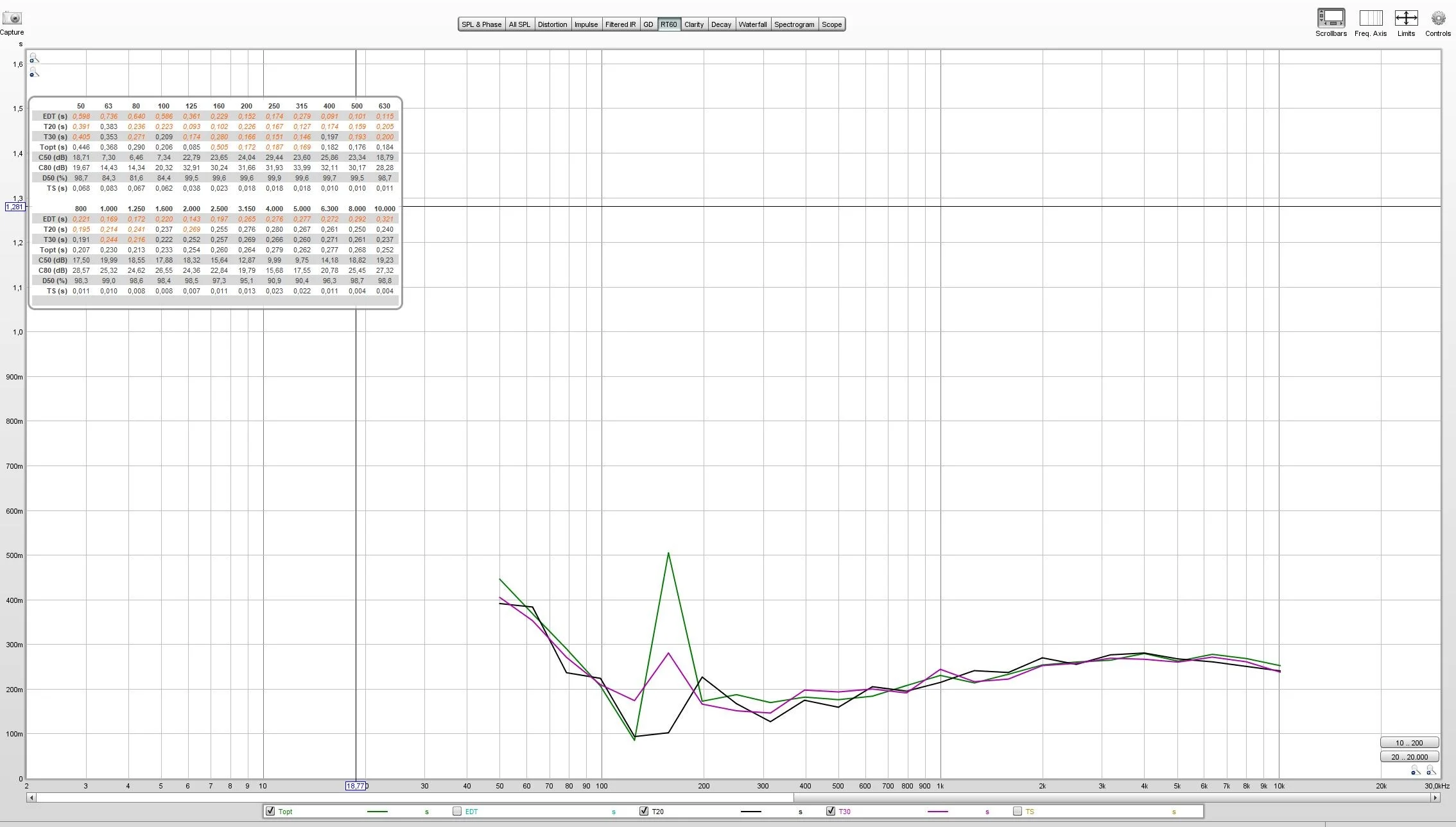The height and width of the screenshot is (827, 1456).
Task: Switch to the Spectrogram tab
Action: pyautogui.click(x=794, y=24)
